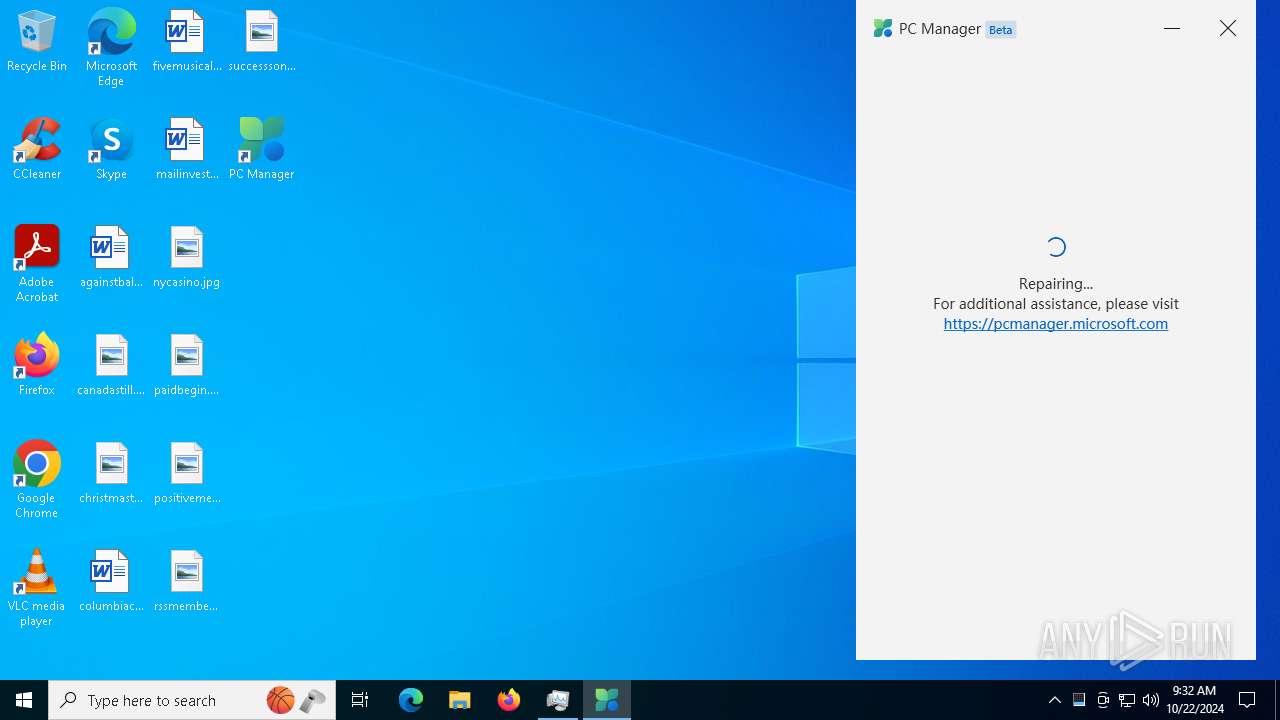Select the mailinvest Word document
The image size is (1280, 720).
coord(186,149)
